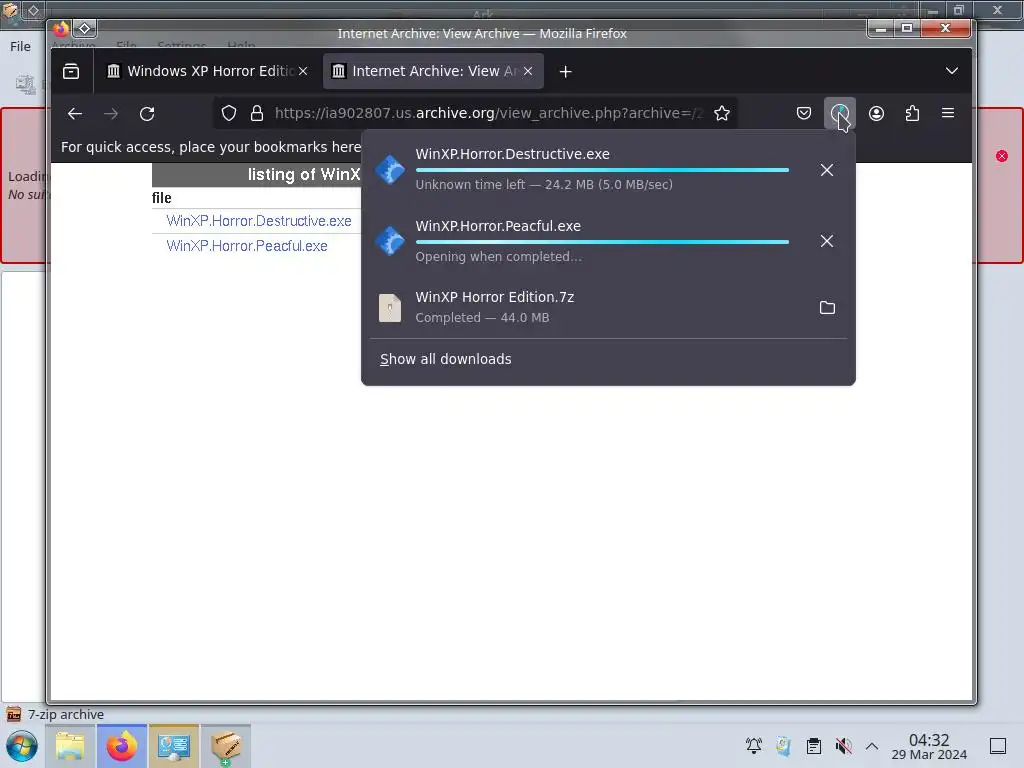
Task: Click the tracking protection shield icon
Action: (x=229, y=114)
